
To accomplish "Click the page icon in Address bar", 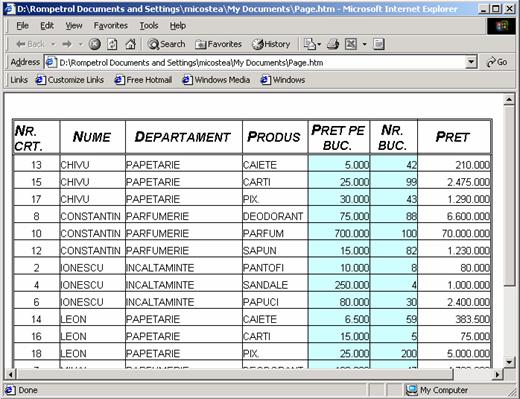I will (x=51, y=62).
